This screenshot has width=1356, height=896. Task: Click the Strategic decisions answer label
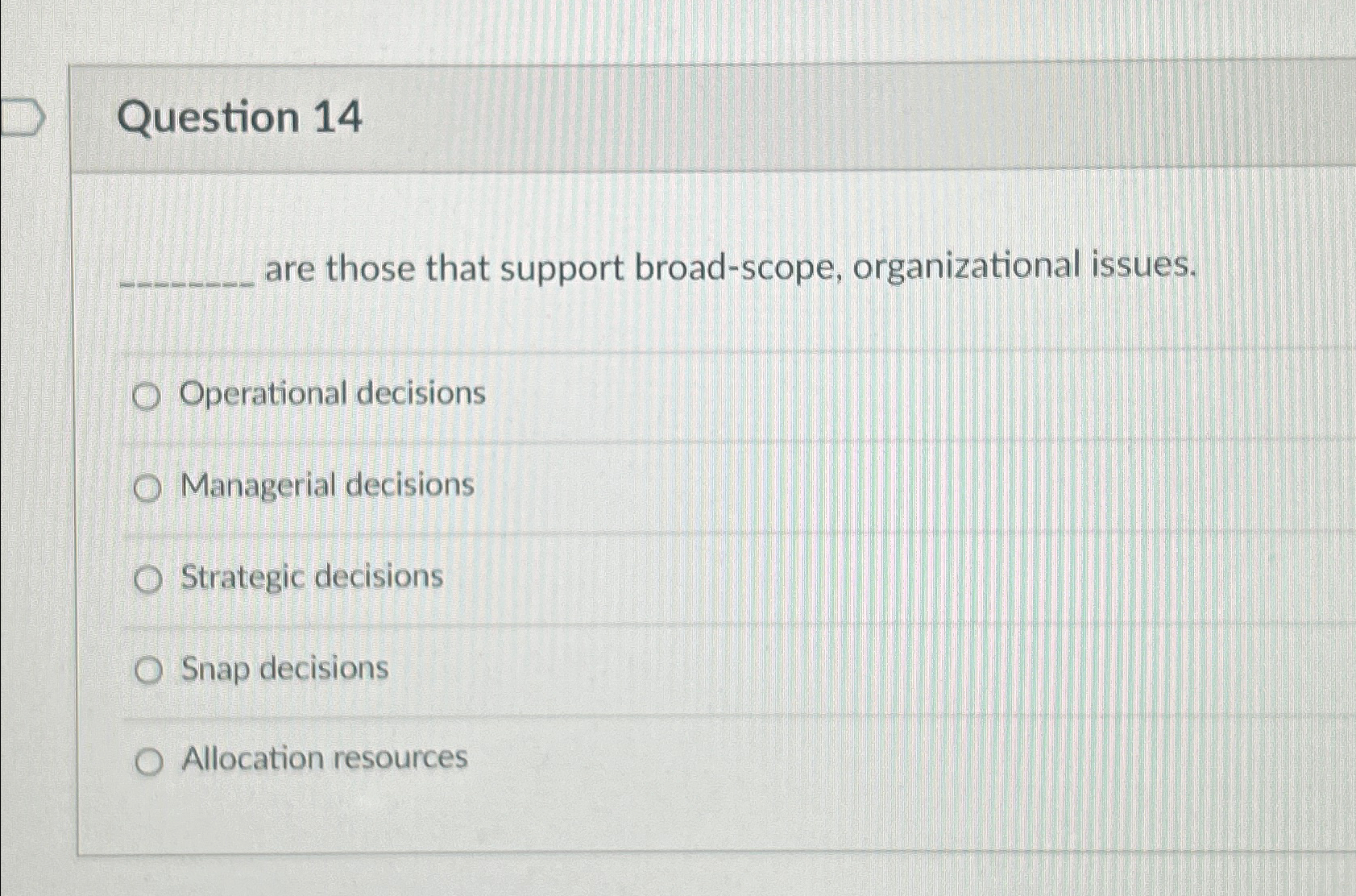point(310,577)
